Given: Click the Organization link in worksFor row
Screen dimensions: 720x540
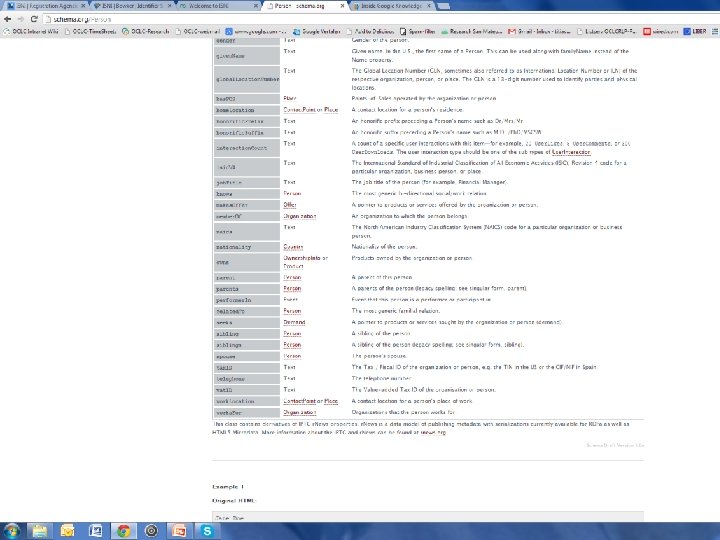Looking at the screenshot, I should (299, 412).
